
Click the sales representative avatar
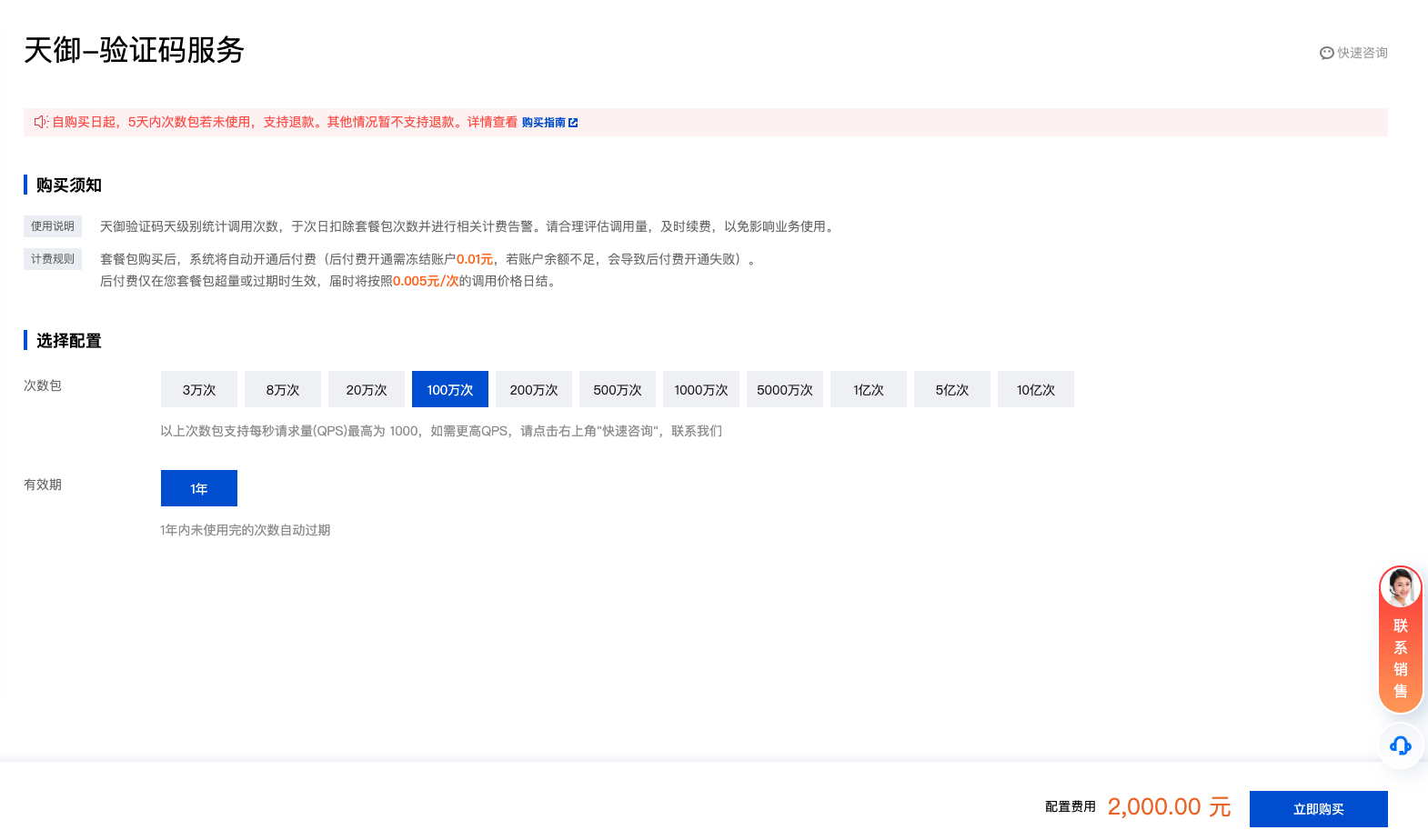pyautogui.click(x=1400, y=587)
